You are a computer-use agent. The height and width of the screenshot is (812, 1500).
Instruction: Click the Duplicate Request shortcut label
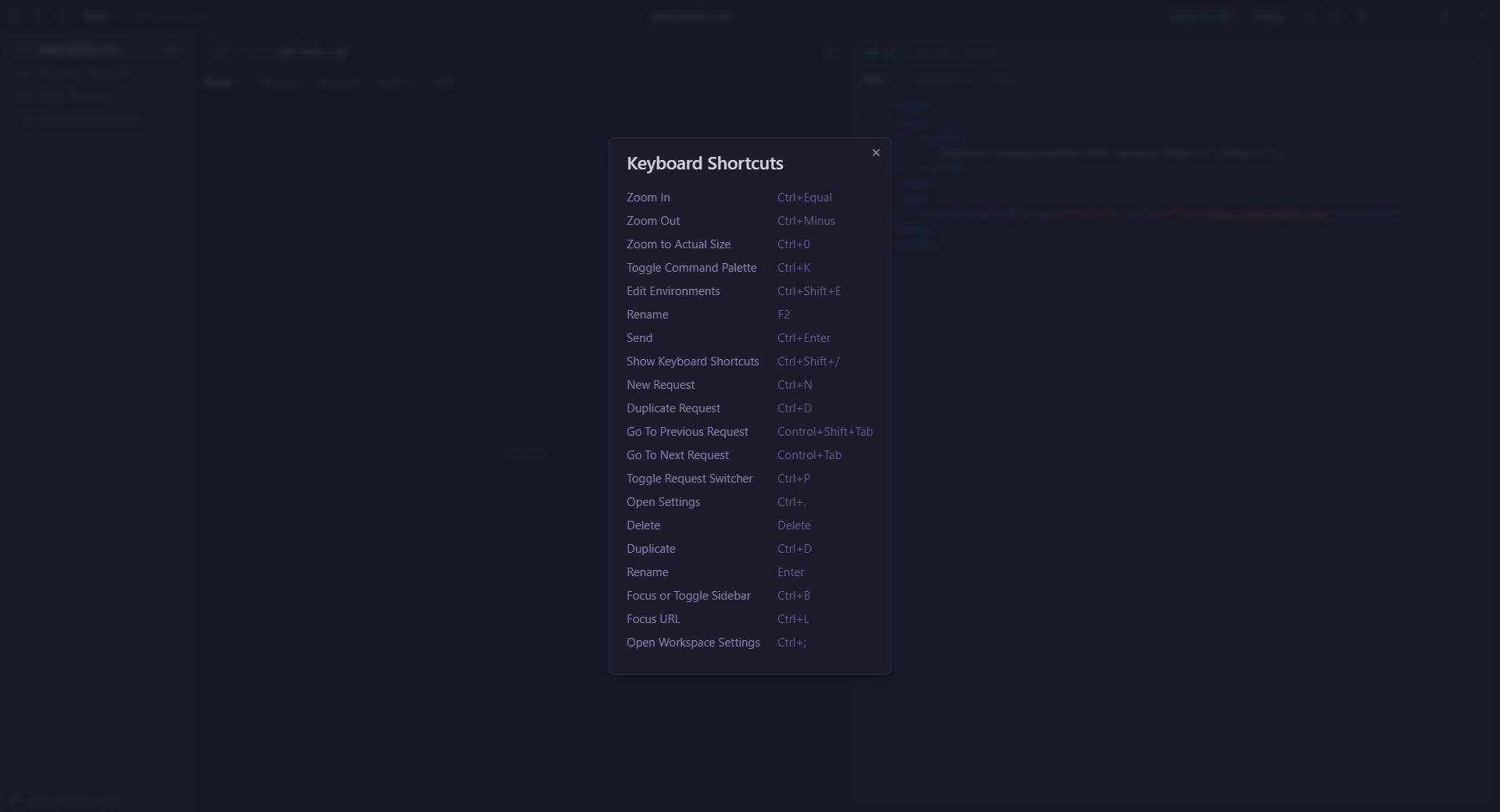(x=673, y=408)
